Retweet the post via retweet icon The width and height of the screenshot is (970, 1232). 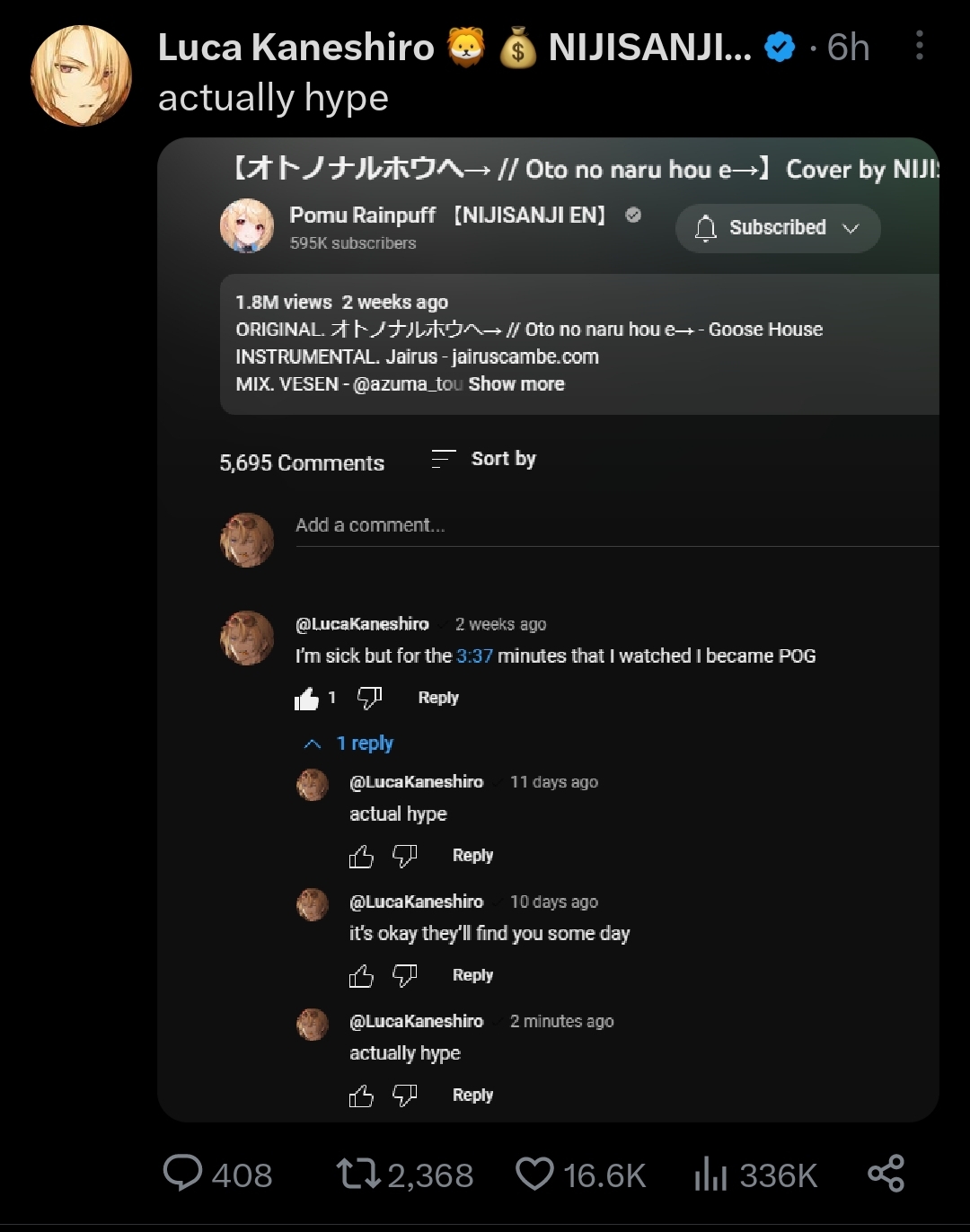tap(358, 1174)
